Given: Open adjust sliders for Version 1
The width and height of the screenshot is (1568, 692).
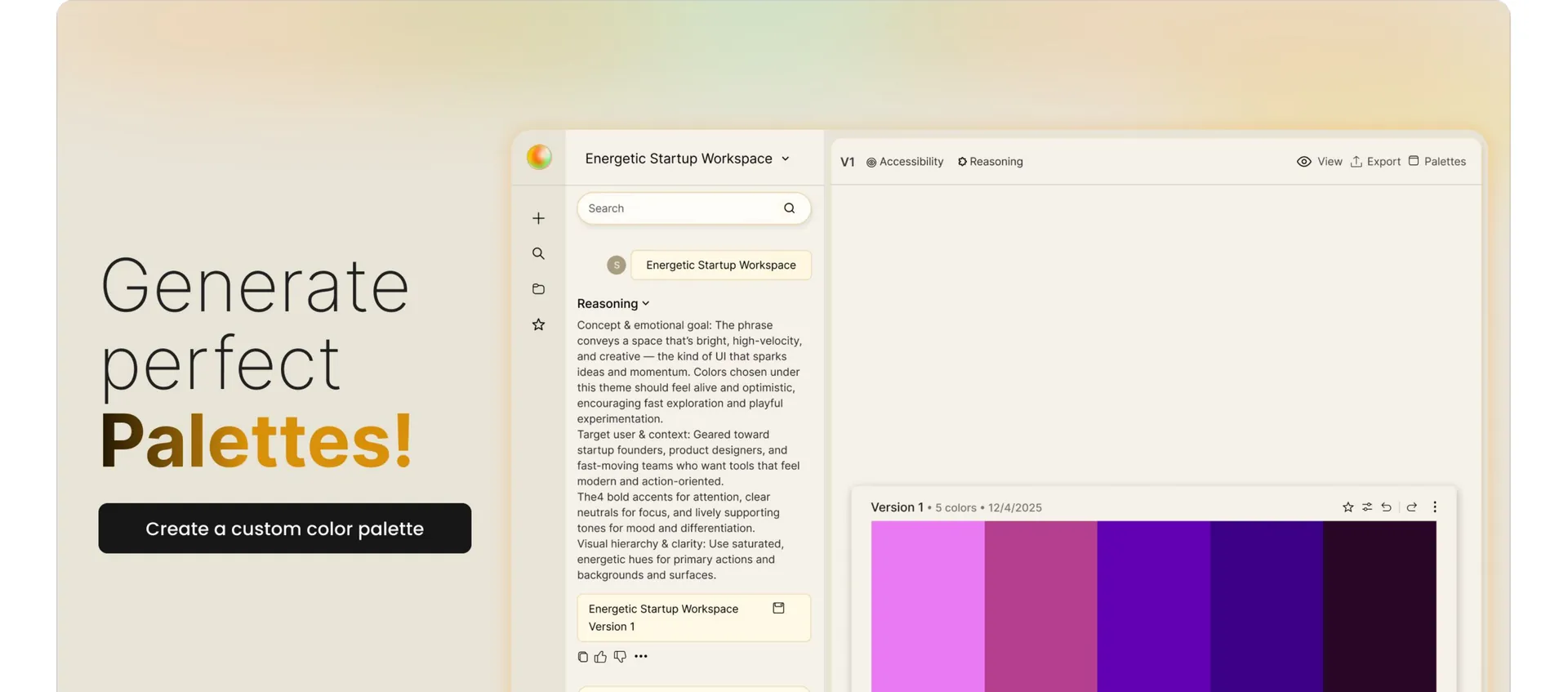Looking at the screenshot, I should pos(1367,507).
